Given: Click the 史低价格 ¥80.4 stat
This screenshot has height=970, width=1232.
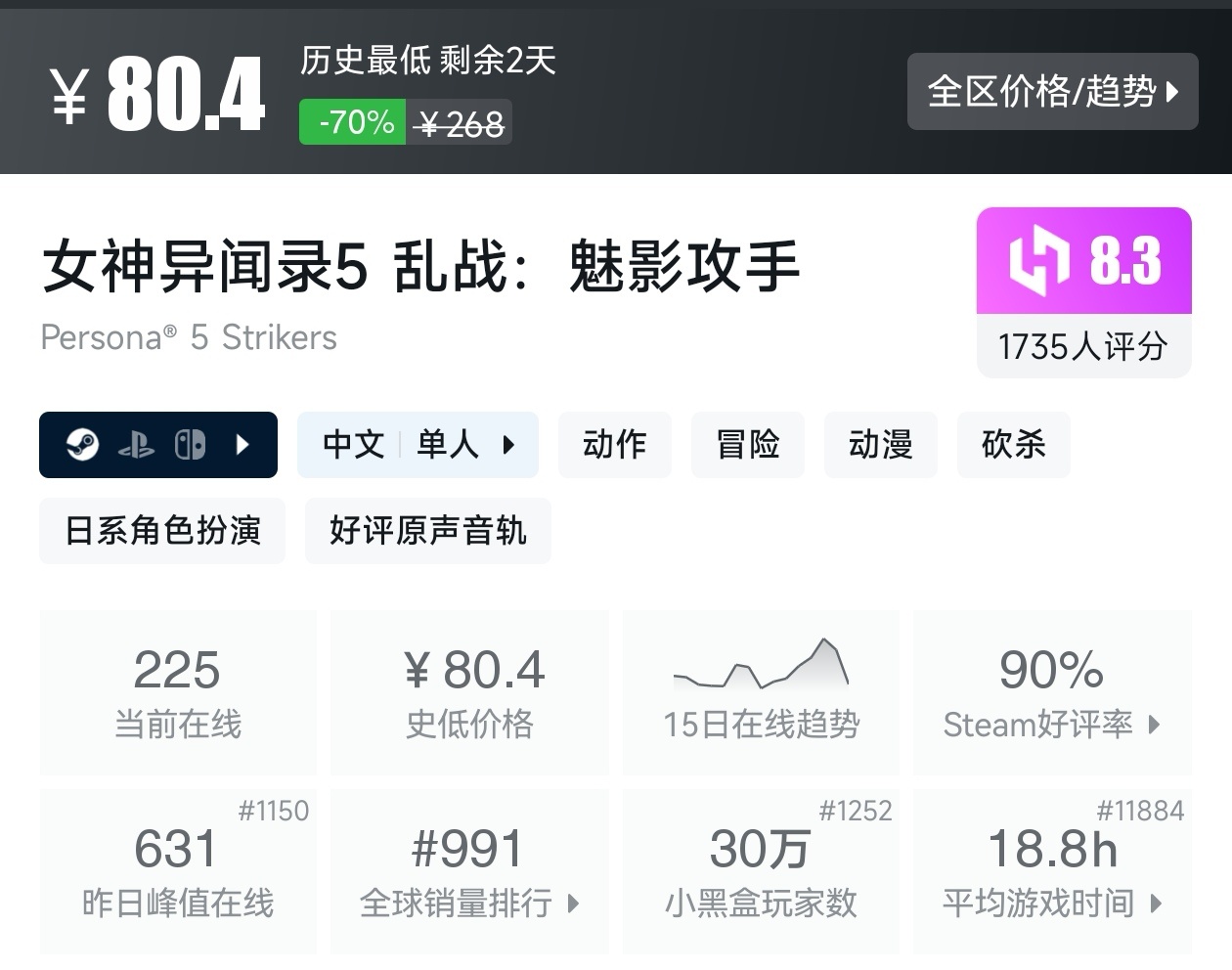Looking at the screenshot, I should pos(470,692).
